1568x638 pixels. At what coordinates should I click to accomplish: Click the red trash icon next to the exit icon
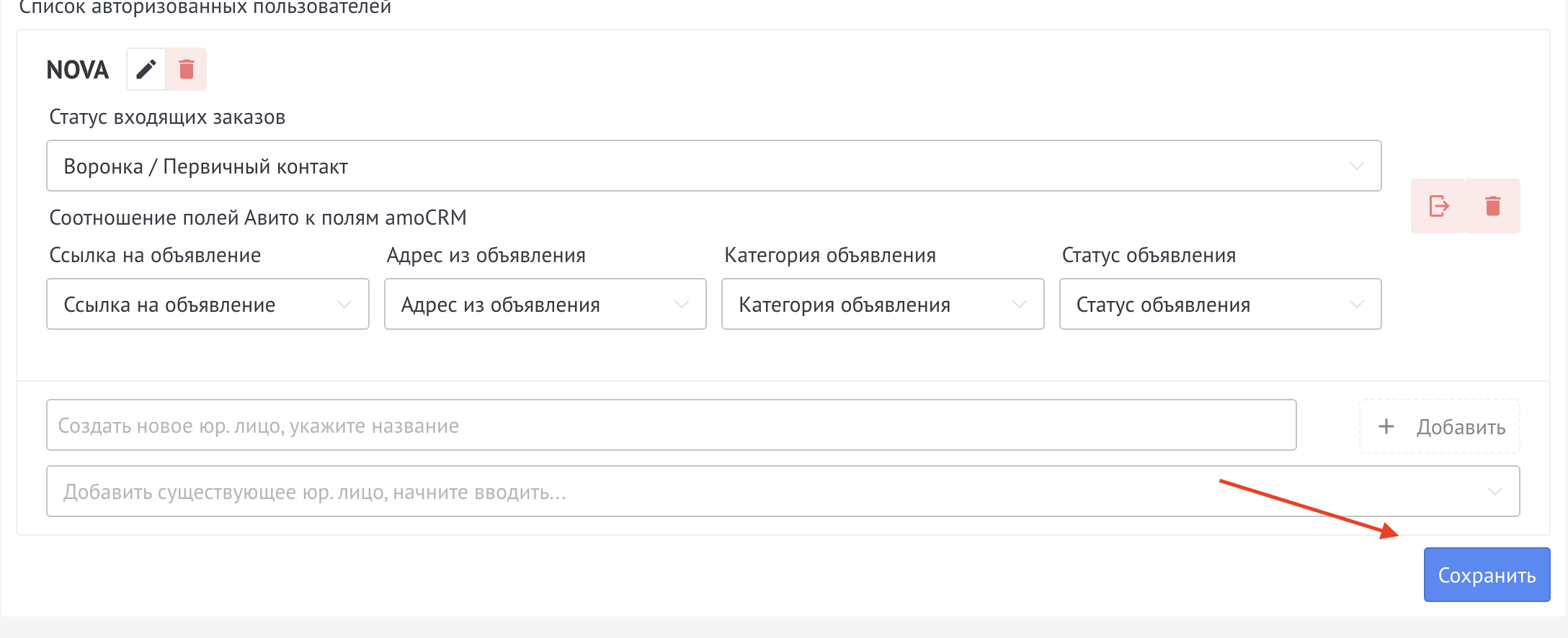click(1493, 206)
